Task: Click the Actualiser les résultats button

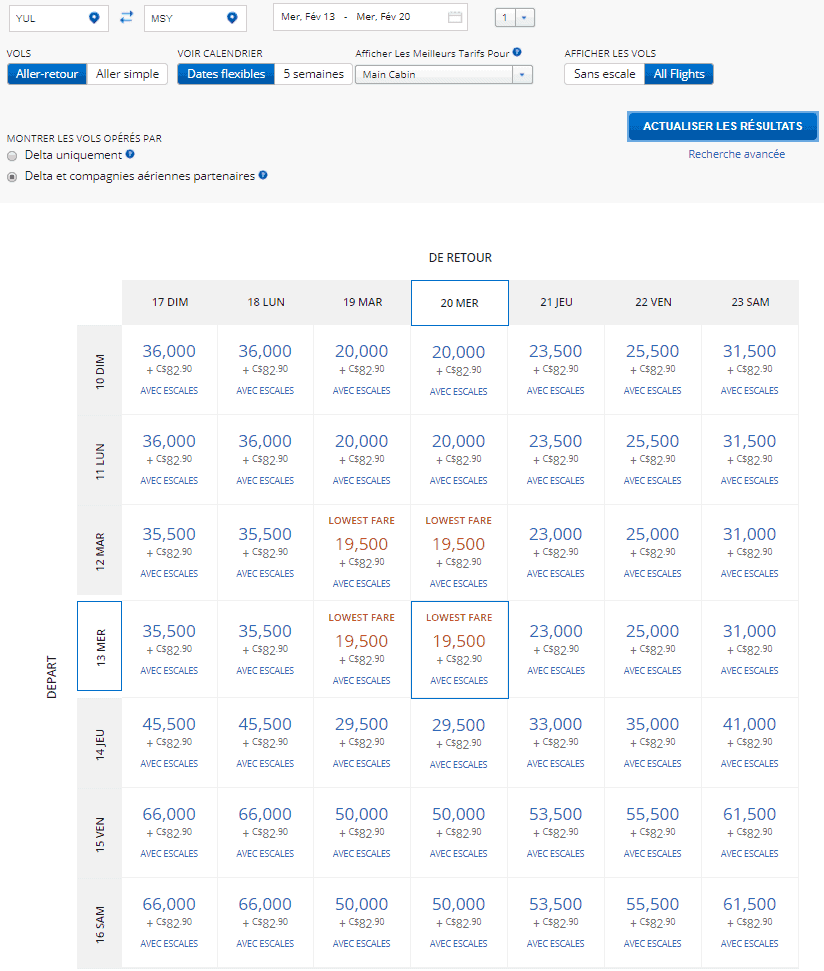Action: (x=722, y=126)
